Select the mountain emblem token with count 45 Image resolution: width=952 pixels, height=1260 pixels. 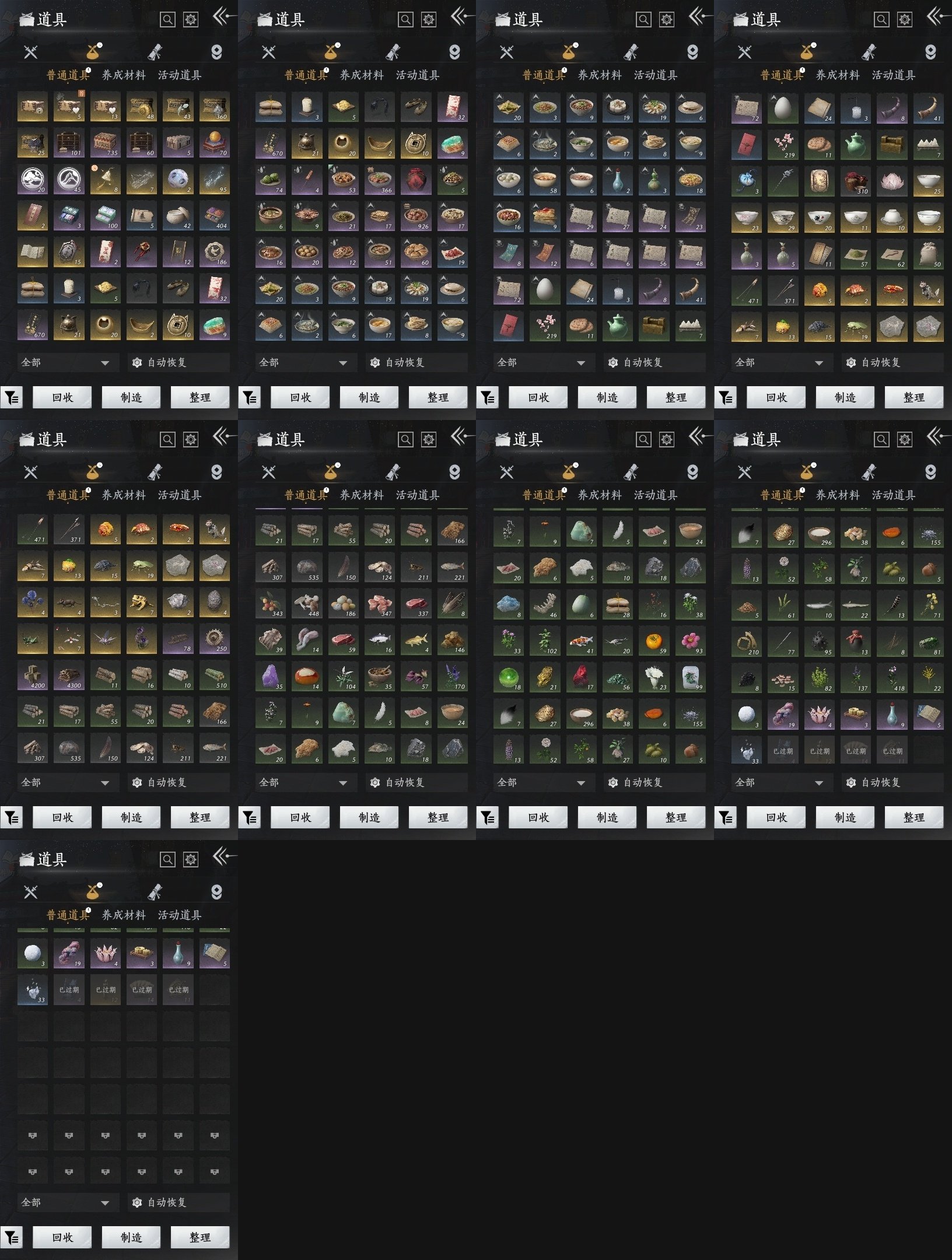click(x=69, y=180)
